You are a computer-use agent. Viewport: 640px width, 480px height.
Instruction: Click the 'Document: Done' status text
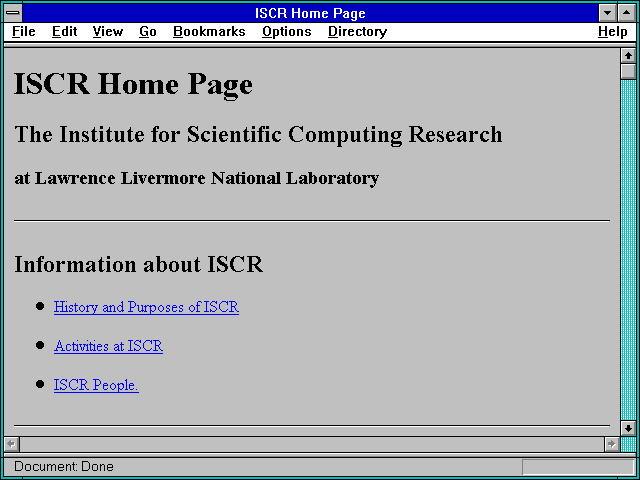(x=64, y=467)
